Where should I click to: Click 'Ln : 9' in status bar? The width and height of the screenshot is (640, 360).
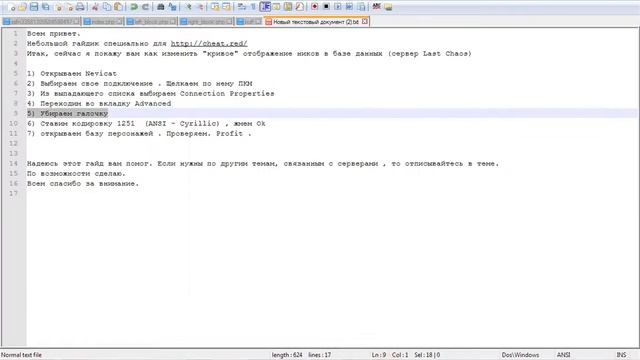(379, 355)
